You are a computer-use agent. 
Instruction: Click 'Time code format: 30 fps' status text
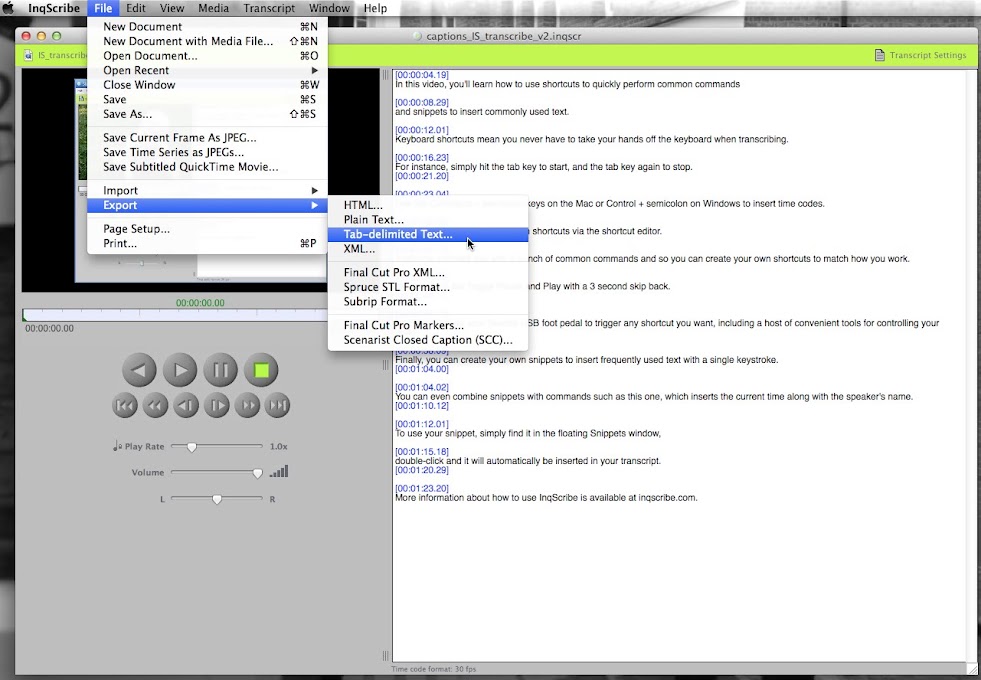coord(434,669)
